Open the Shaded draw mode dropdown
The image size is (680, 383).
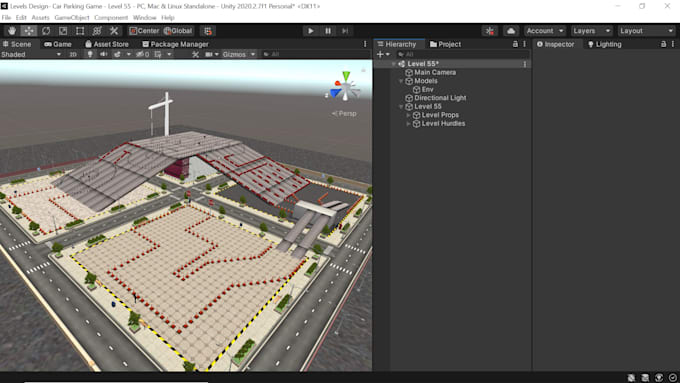coord(31,54)
